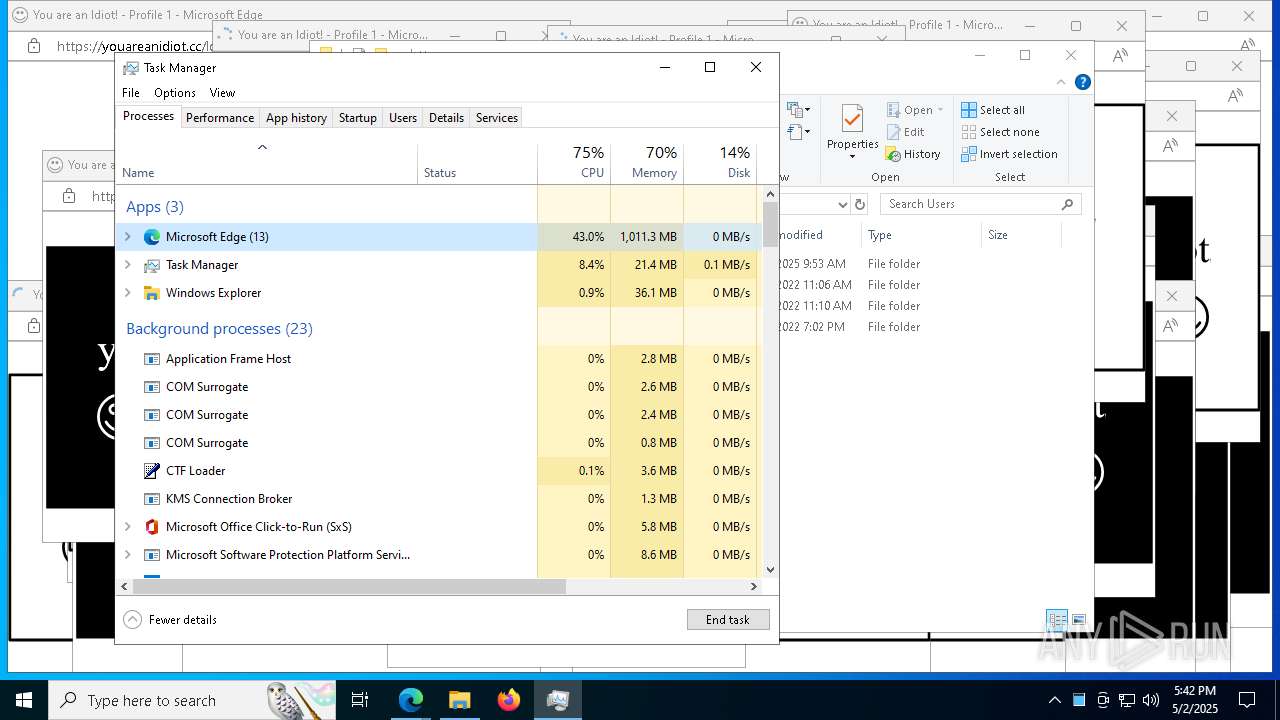The height and width of the screenshot is (720, 1280).
Task: Click the Select all icon in the Explorer ribbon
Action: (x=969, y=110)
